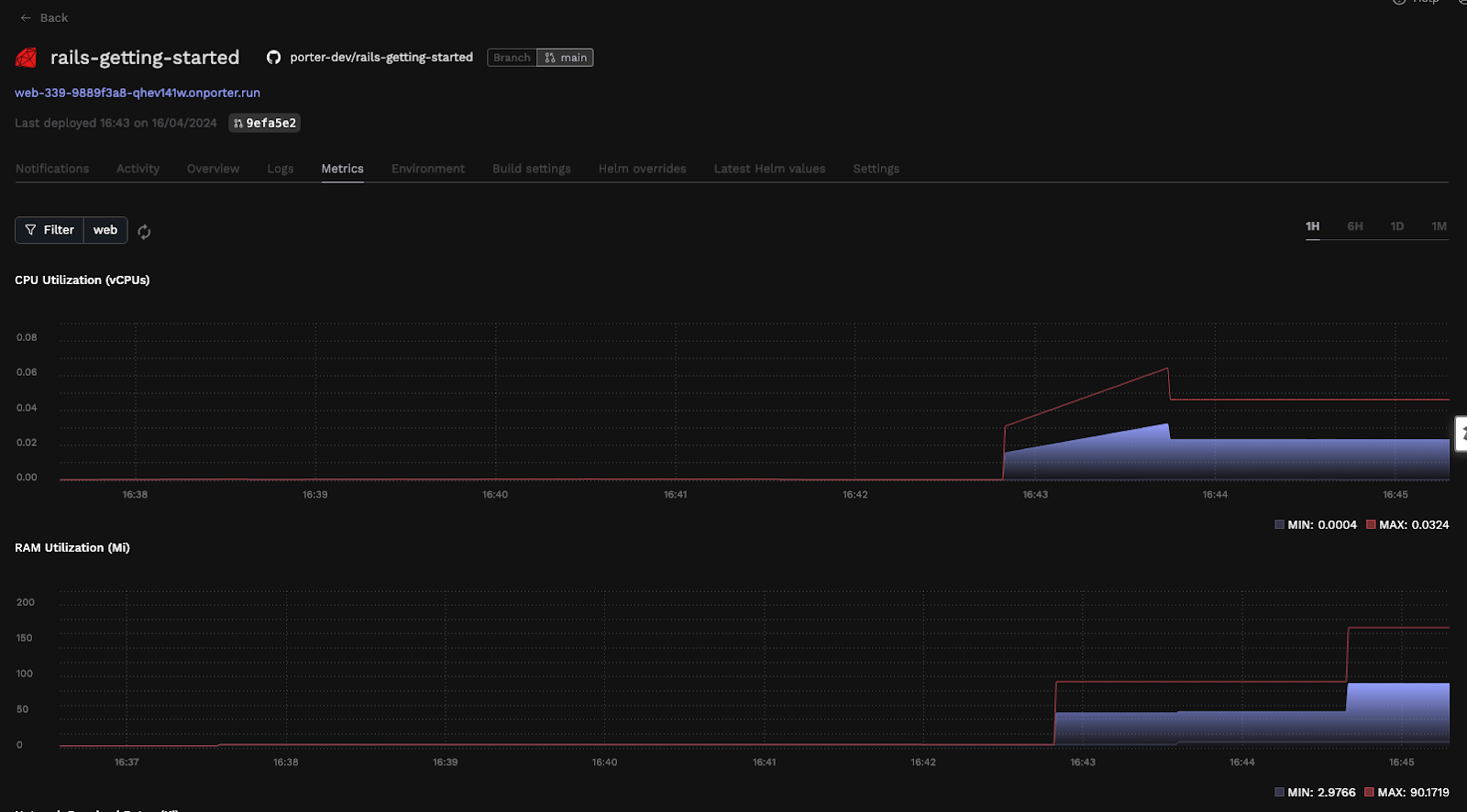Click the Filter funnel icon
This screenshot has width=1467, height=812.
(31, 230)
